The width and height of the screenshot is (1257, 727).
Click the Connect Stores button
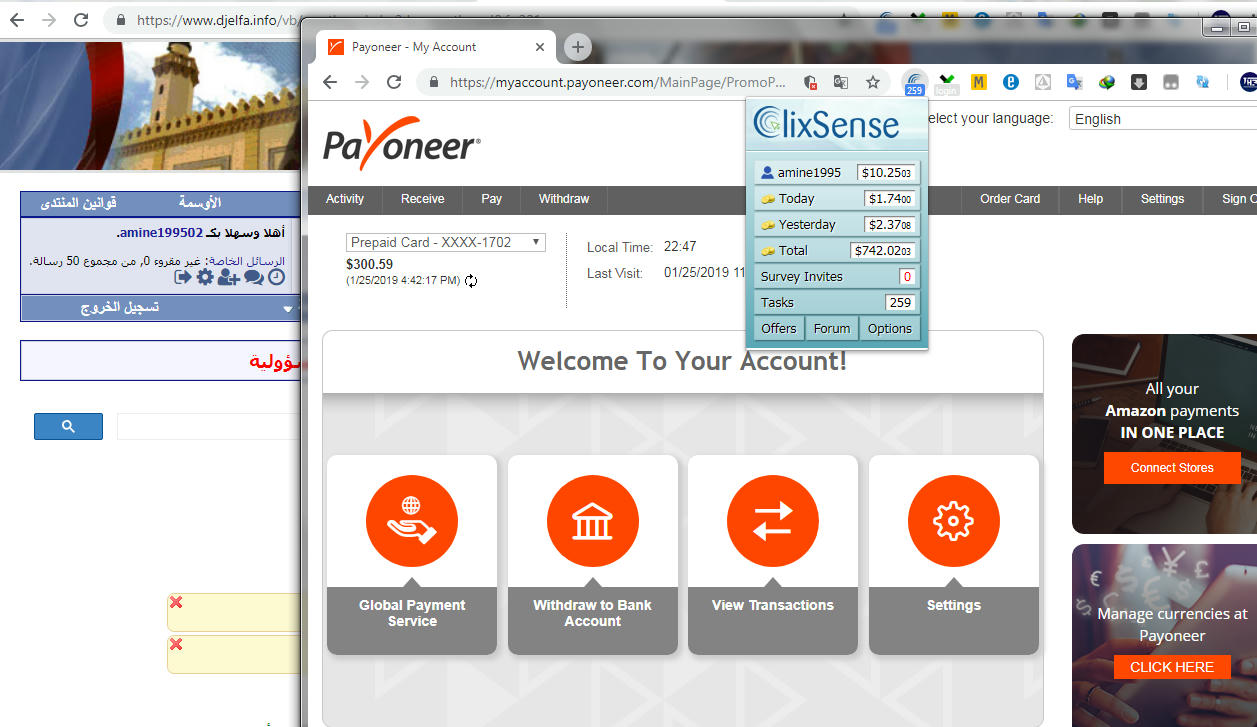tap(1172, 467)
